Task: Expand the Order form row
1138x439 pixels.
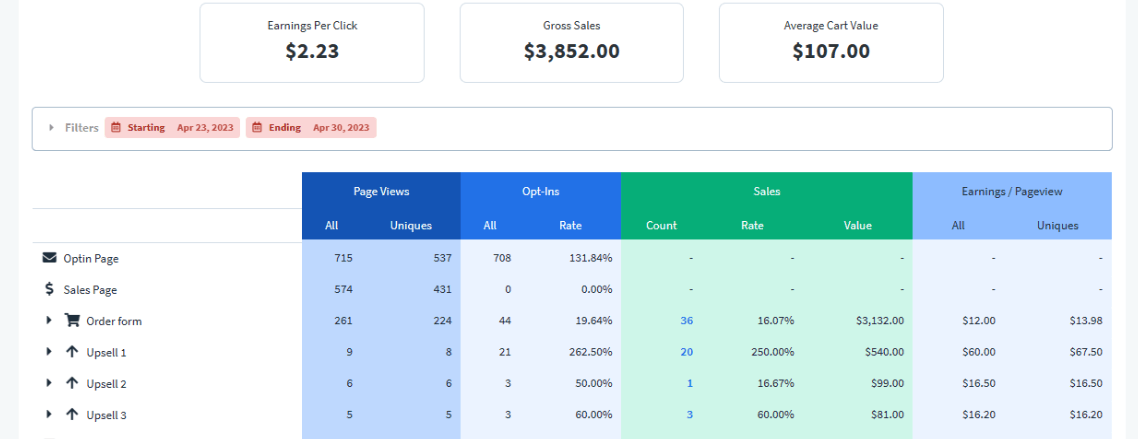Action: [x=48, y=321]
